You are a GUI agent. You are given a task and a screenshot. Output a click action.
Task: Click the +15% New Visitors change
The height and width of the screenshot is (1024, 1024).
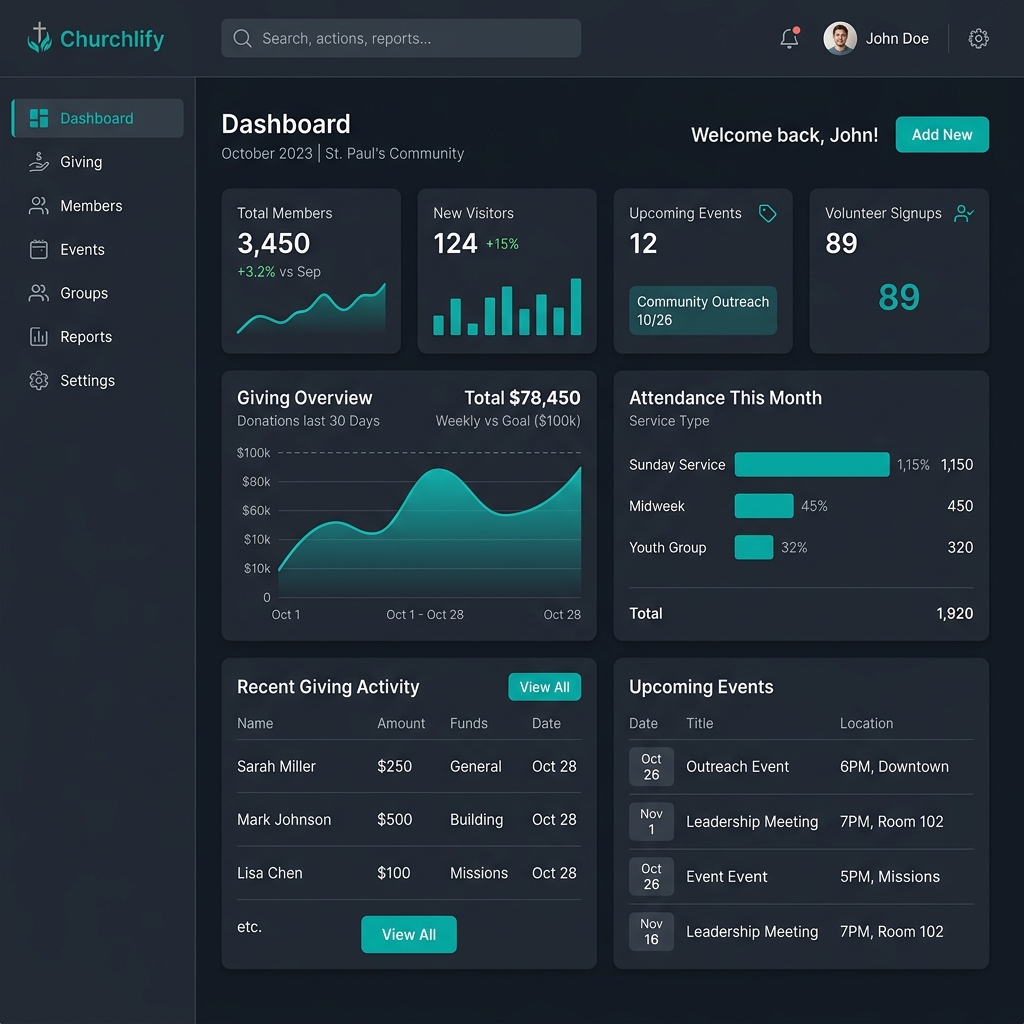click(x=502, y=244)
